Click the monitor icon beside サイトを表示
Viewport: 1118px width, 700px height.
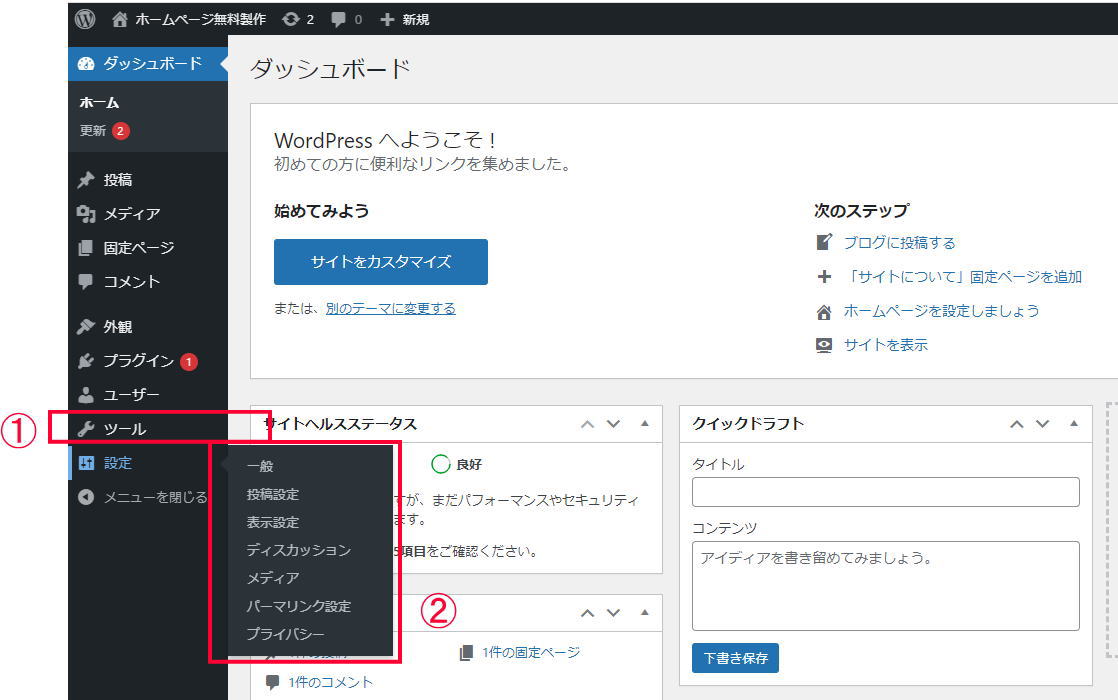pos(824,346)
